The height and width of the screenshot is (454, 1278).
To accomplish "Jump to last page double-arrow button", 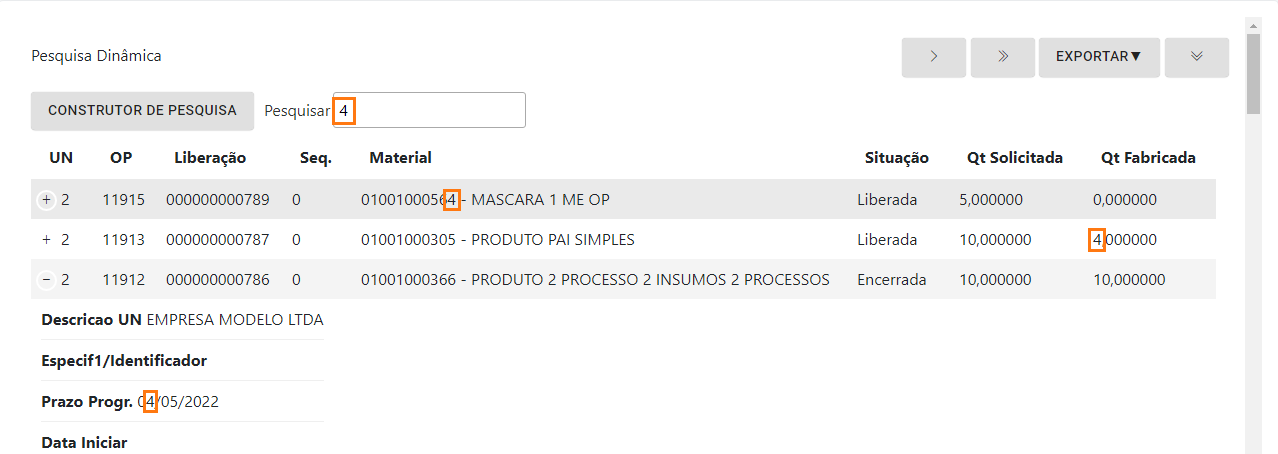I will tap(1002, 57).
